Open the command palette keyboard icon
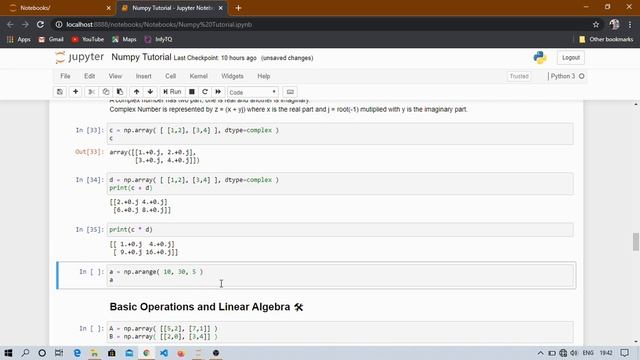Image resolution: width=640 pixels, height=360 pixels. pyautogui.click(x=290, y=92)
